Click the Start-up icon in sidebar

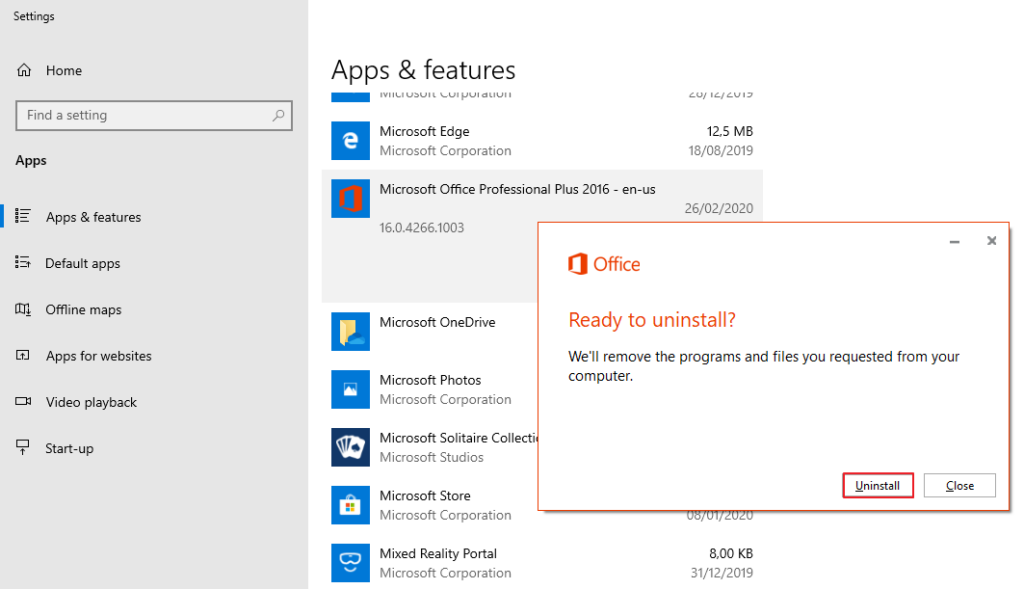pos(22,448)
